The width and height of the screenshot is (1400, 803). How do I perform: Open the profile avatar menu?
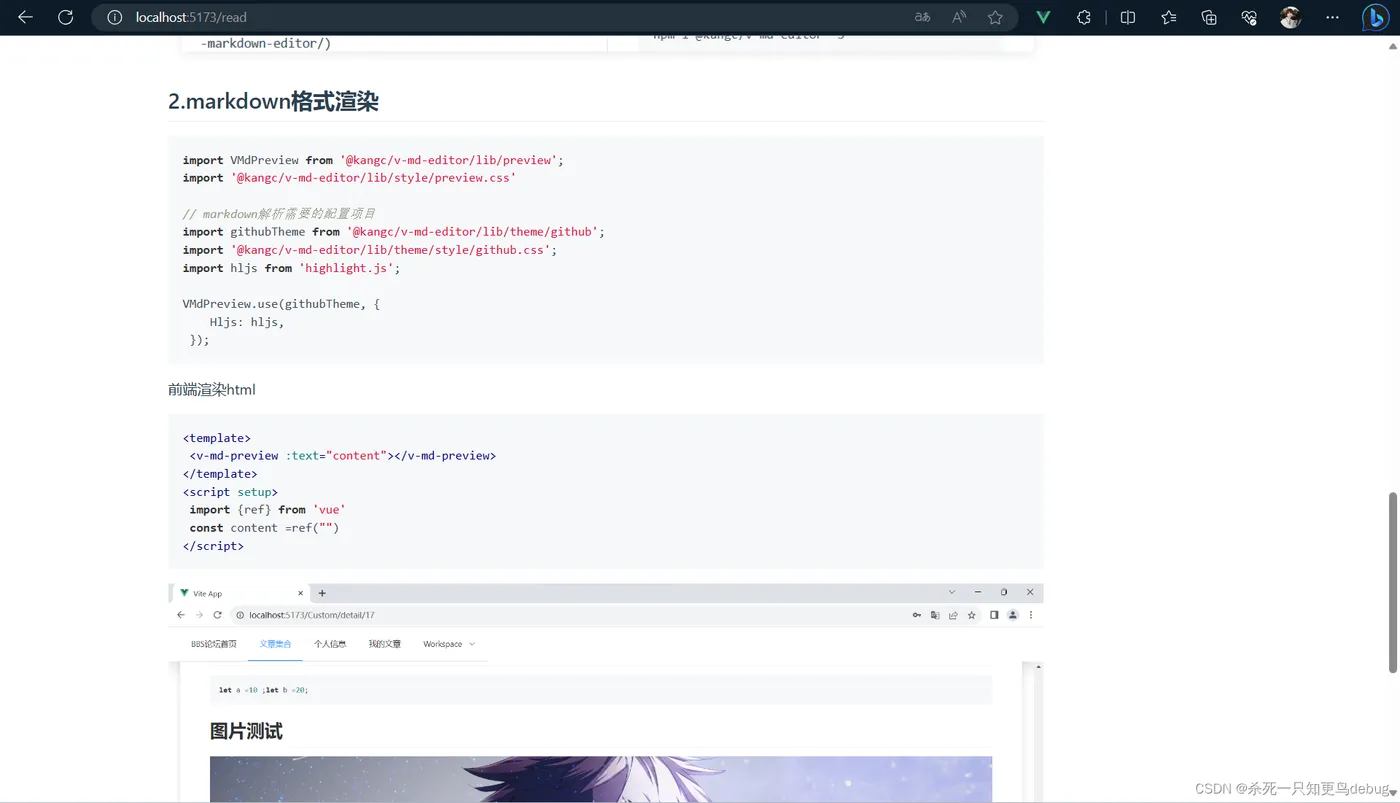pyautogui.click(x=1290, y=17)
